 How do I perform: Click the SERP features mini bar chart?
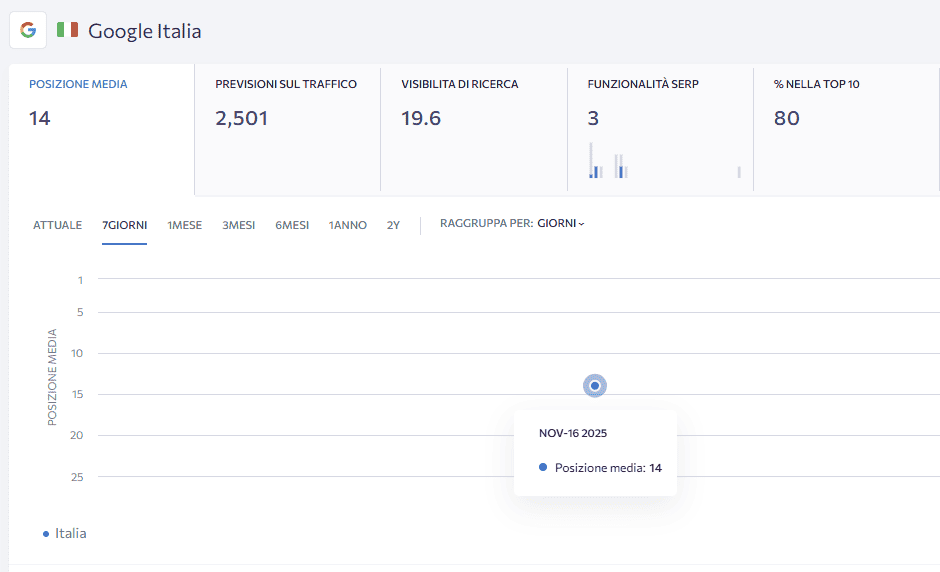point(665,160)
